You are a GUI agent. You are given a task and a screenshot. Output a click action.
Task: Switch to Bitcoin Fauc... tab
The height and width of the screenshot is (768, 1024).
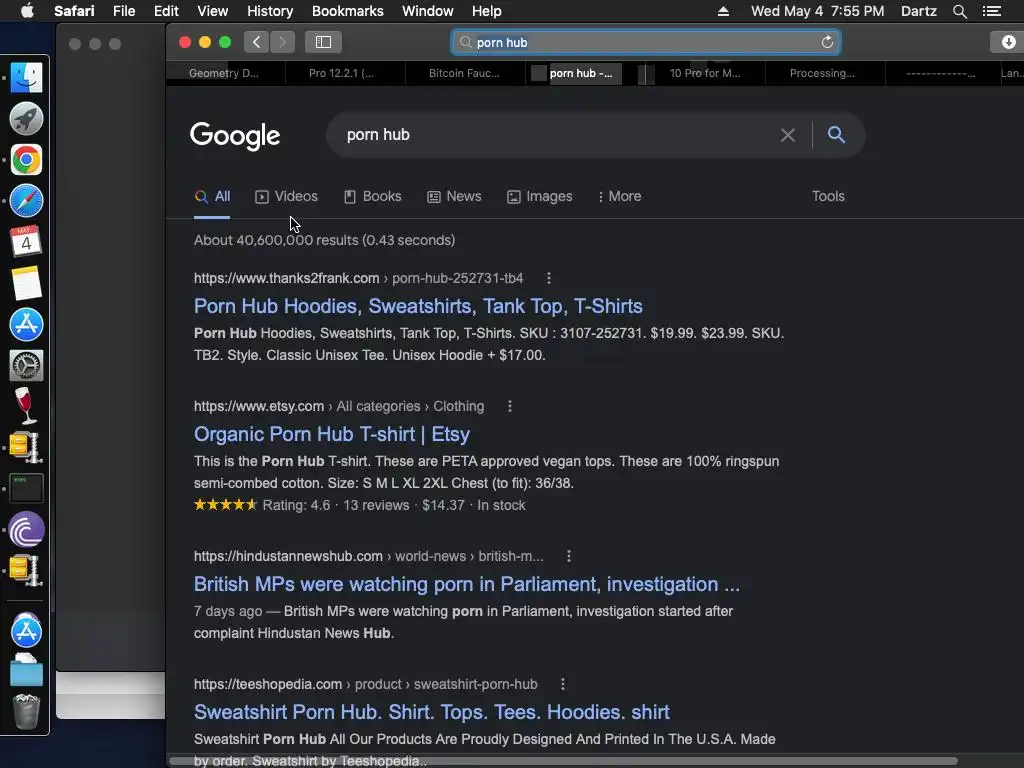(464, 73)
